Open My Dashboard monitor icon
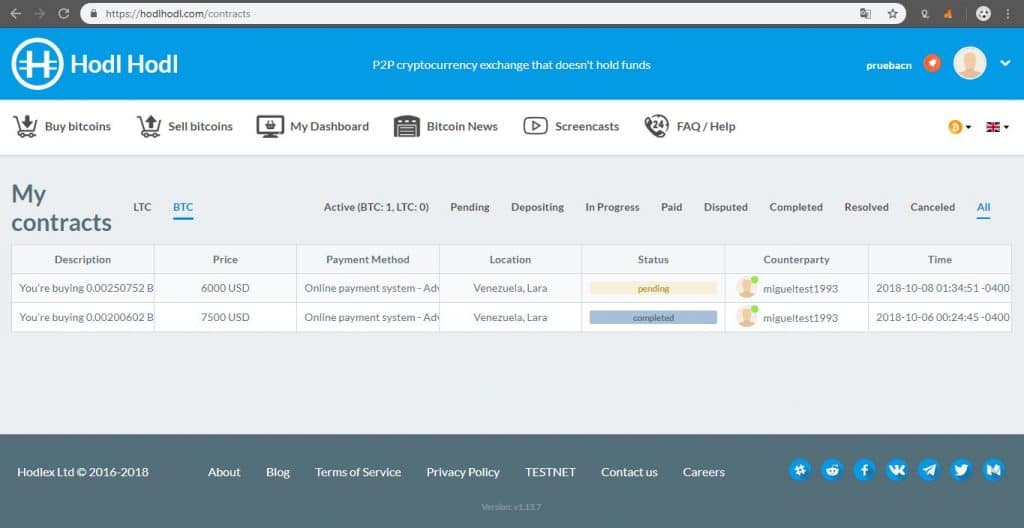 270,126
